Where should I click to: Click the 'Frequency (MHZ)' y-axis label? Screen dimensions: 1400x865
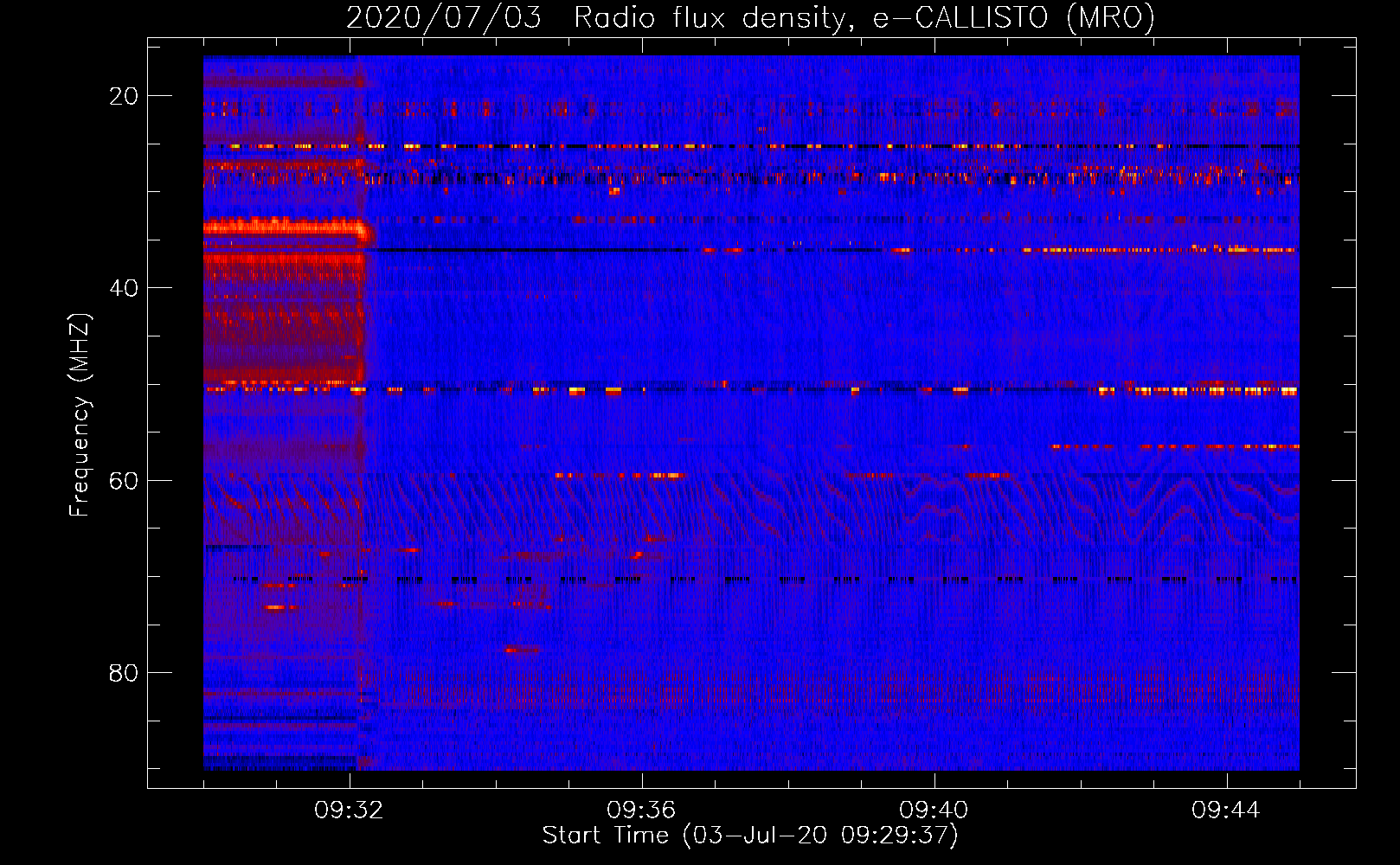(80, 414)
